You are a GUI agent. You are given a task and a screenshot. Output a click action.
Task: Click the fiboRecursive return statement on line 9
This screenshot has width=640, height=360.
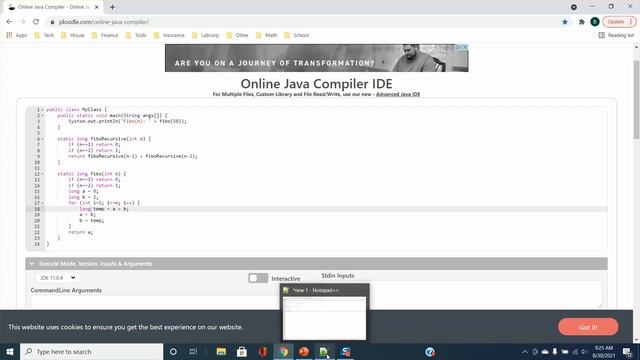point(133,156)
